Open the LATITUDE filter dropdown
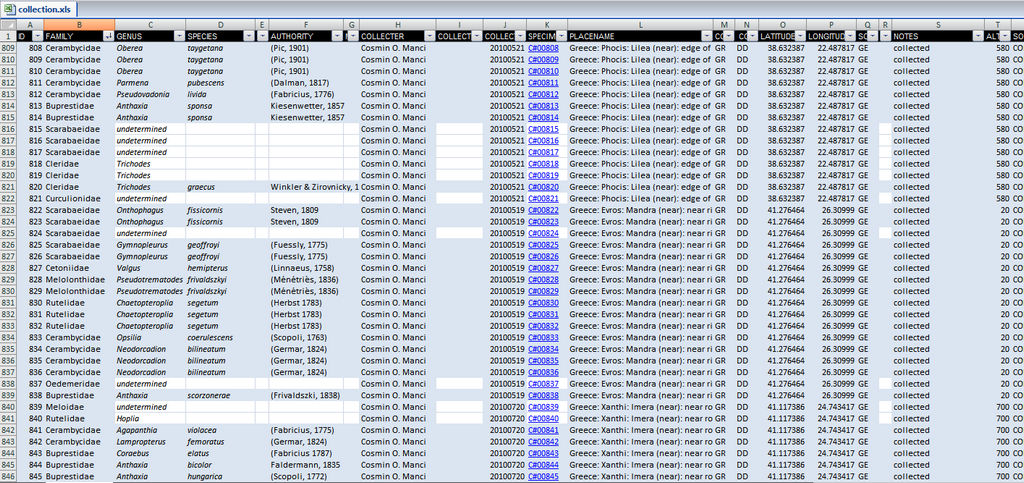1024x483 pixels. [x=801, y=36]
